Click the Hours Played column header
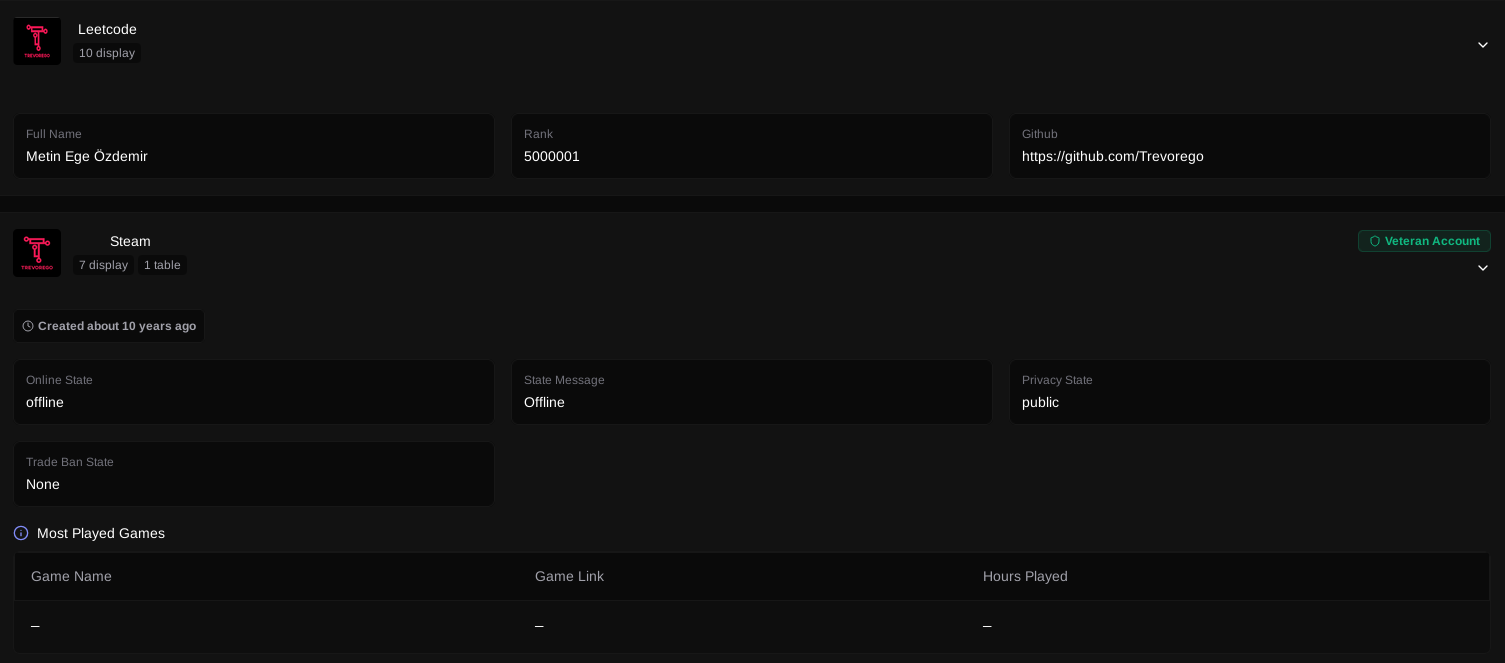Image resolution: width=1505 pixels, height=663 pixels. [x=1025, y=576]
